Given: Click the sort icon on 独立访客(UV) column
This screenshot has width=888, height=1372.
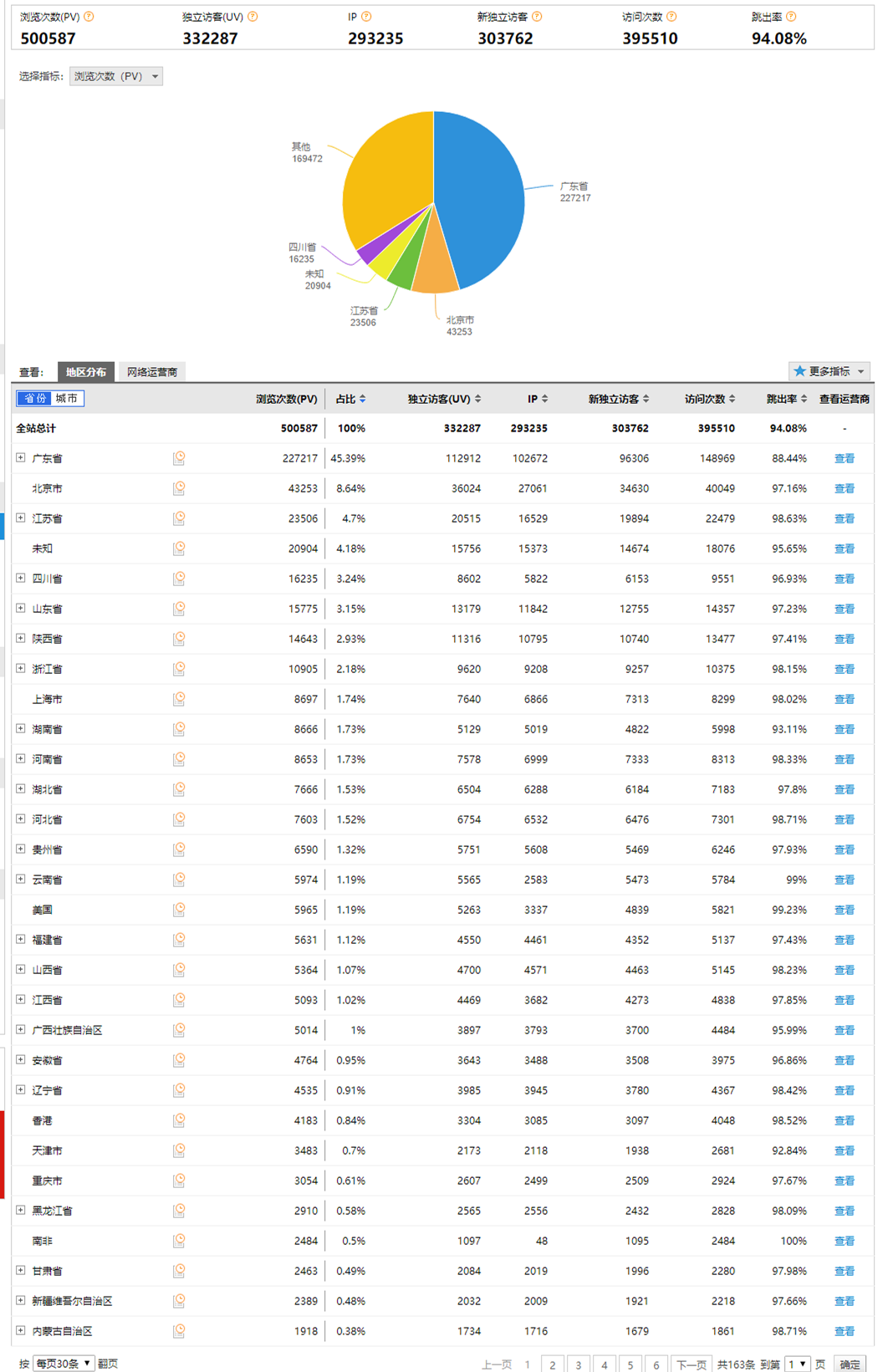Looking at the screenshot, I should pos(477,400).
